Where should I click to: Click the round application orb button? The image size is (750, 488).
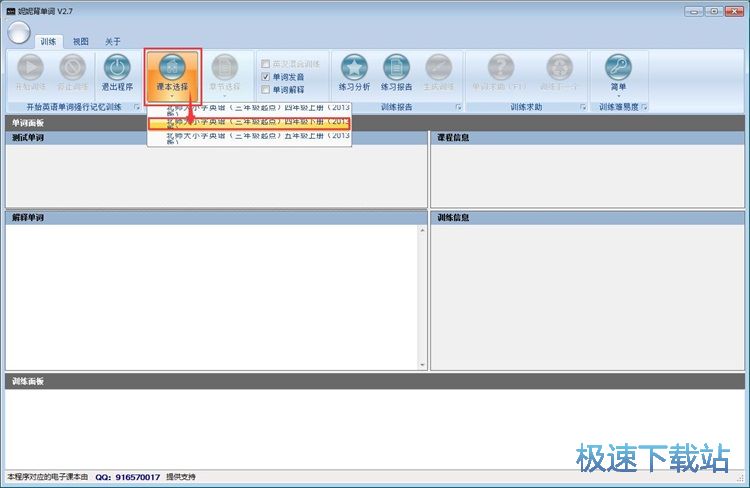[19, 33]
